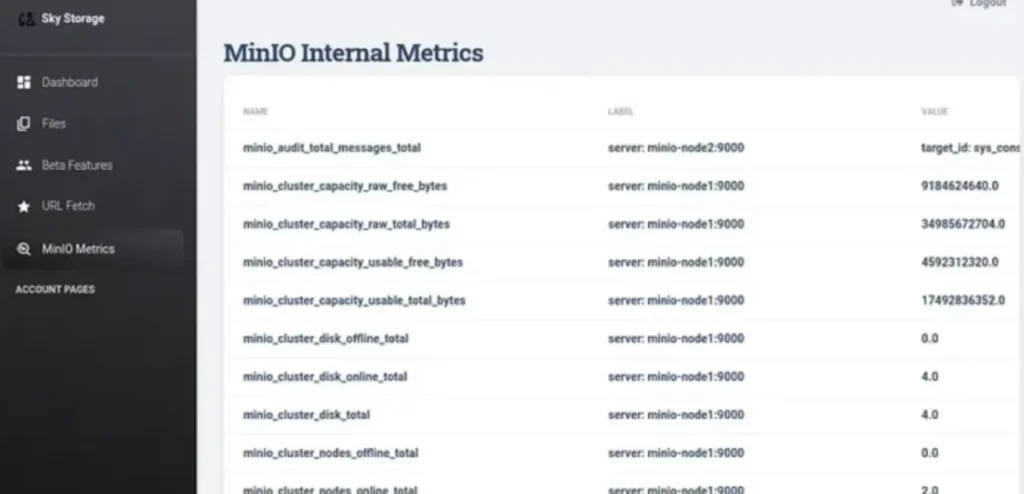Viewport: 1024px width, 494px height.
Task: Click the NAME column header
Action: (x=256, y=111)
